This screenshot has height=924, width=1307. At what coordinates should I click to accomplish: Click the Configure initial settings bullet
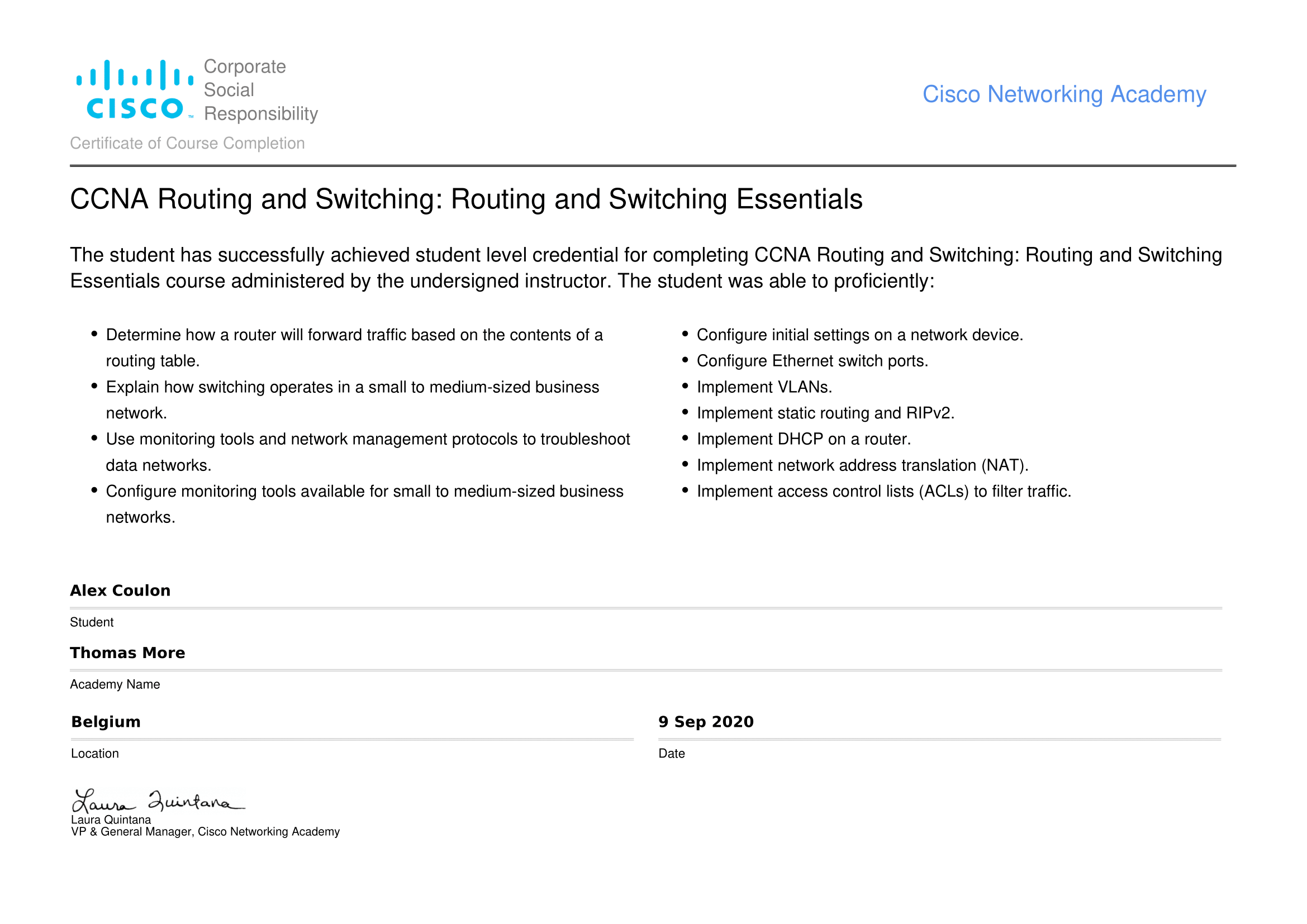[x=859, y=335]
